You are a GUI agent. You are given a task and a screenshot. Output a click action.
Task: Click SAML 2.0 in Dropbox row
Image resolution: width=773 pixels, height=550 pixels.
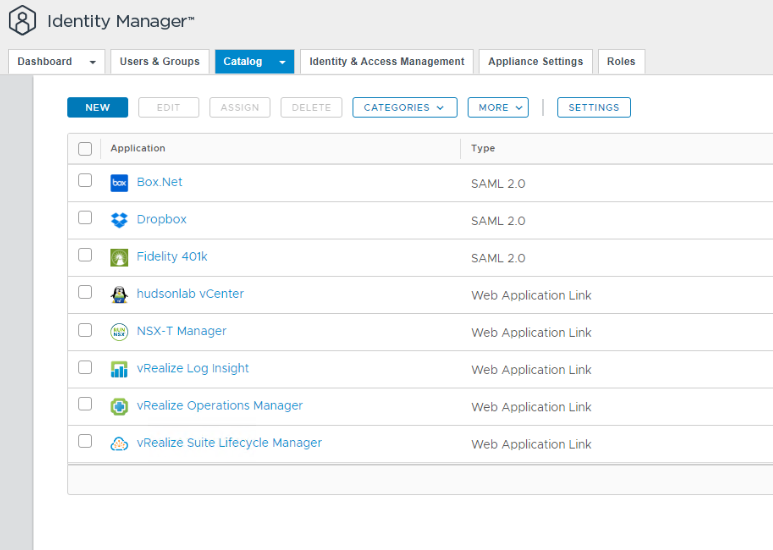[x=498, y=221]
